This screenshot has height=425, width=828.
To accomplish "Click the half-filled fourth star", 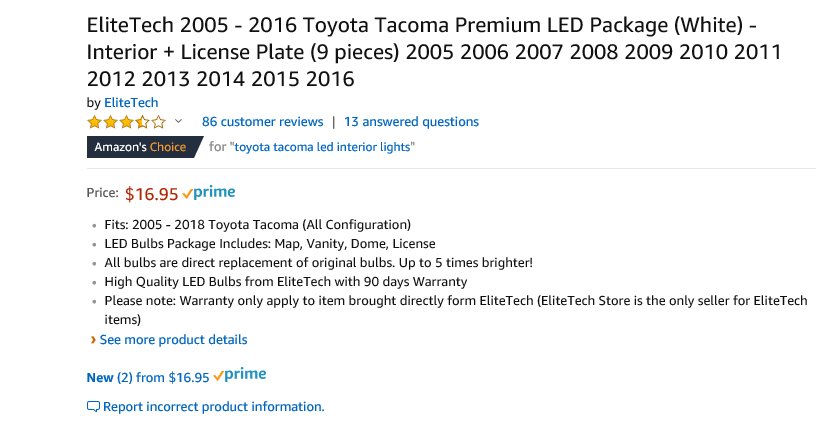I will (x=143, y=122).
